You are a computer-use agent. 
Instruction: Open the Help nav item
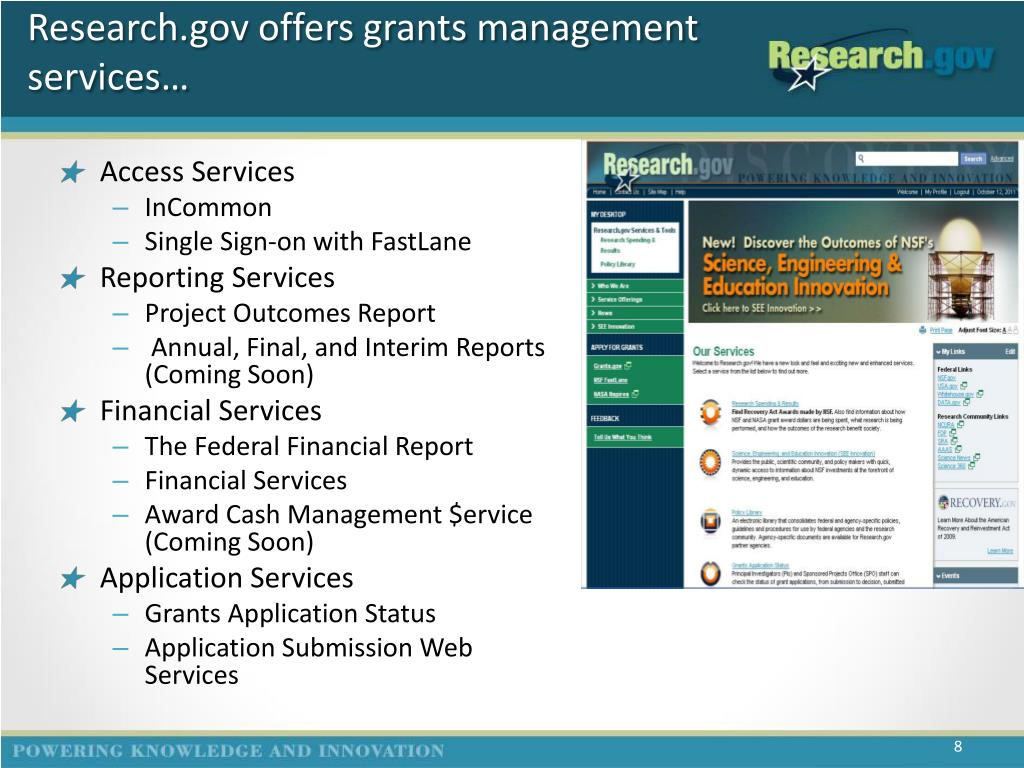[x=680, y=192]
